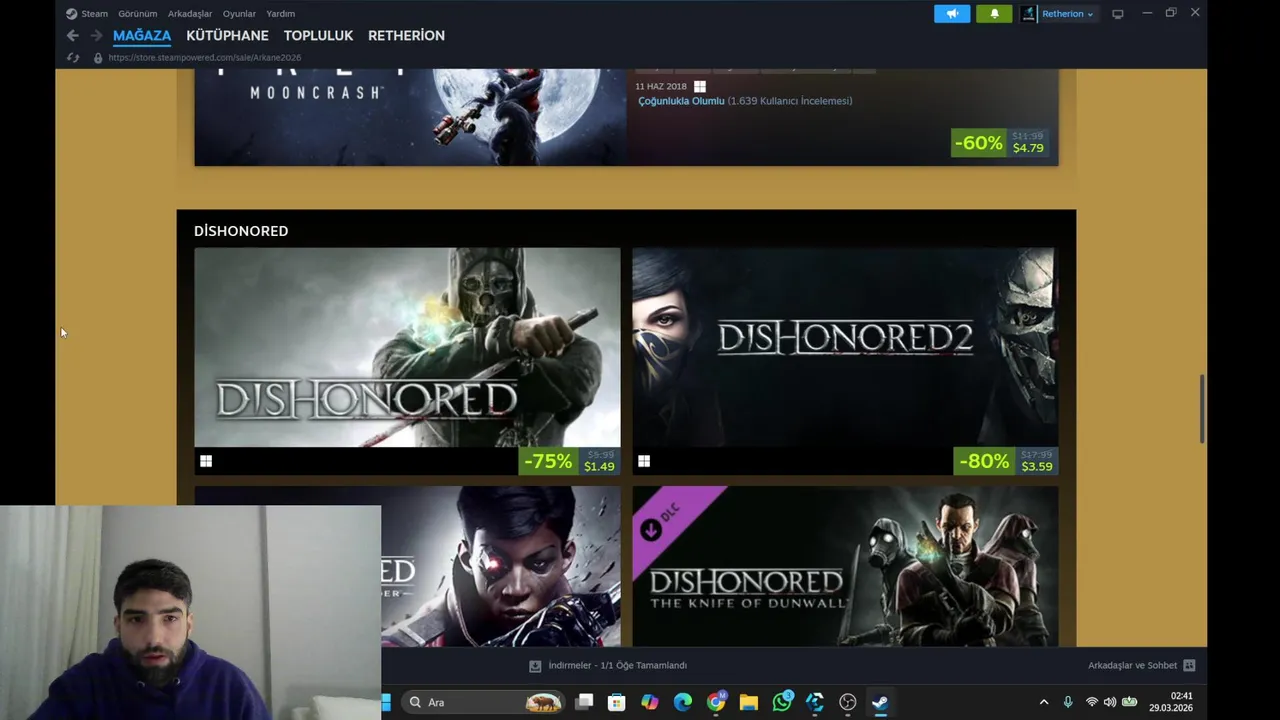
Task: Click Windows icon under Dishonored card
Action: (206, 461)
